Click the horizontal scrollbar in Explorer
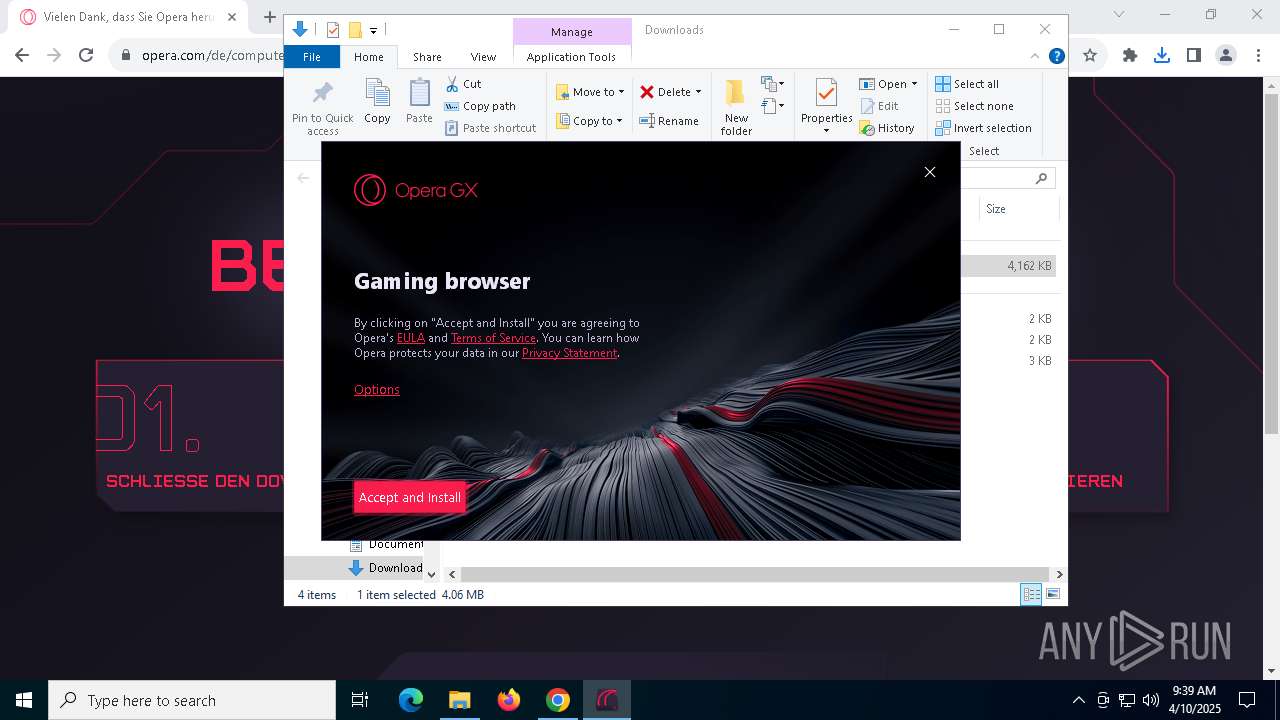The height and width of the screenshot is (720, 1280). pyautogui.click(x=755, y=574)
